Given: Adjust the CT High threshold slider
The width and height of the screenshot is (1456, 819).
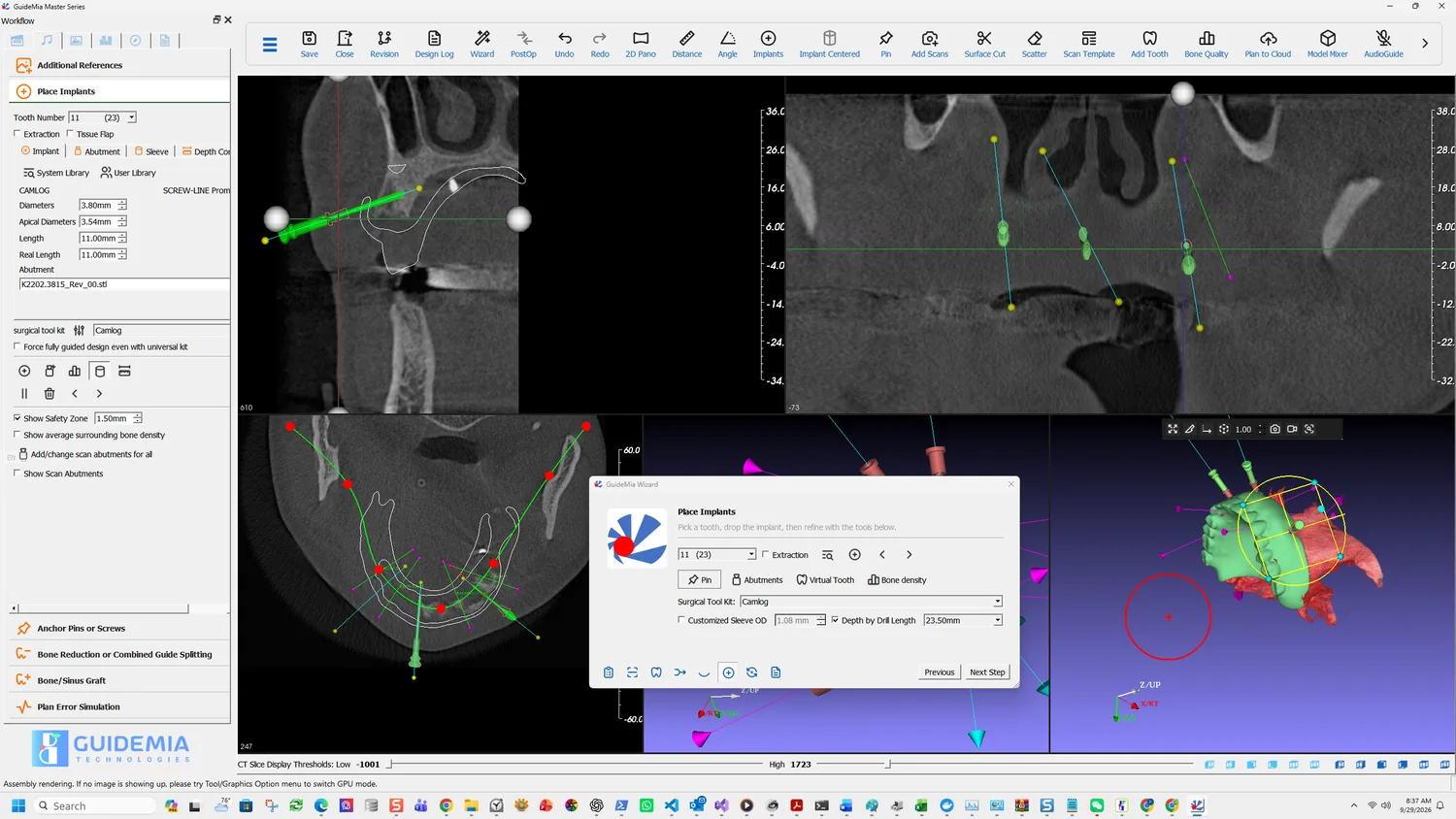Looking at the screenshot, I should [888, 765].
